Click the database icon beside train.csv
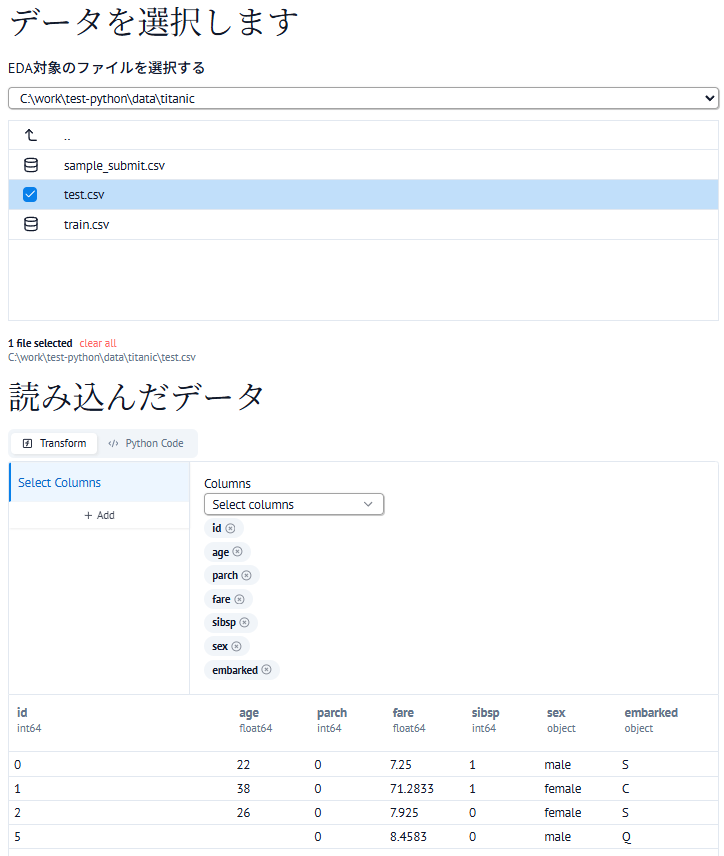This screenshot has height=856, width=724. 31,224
